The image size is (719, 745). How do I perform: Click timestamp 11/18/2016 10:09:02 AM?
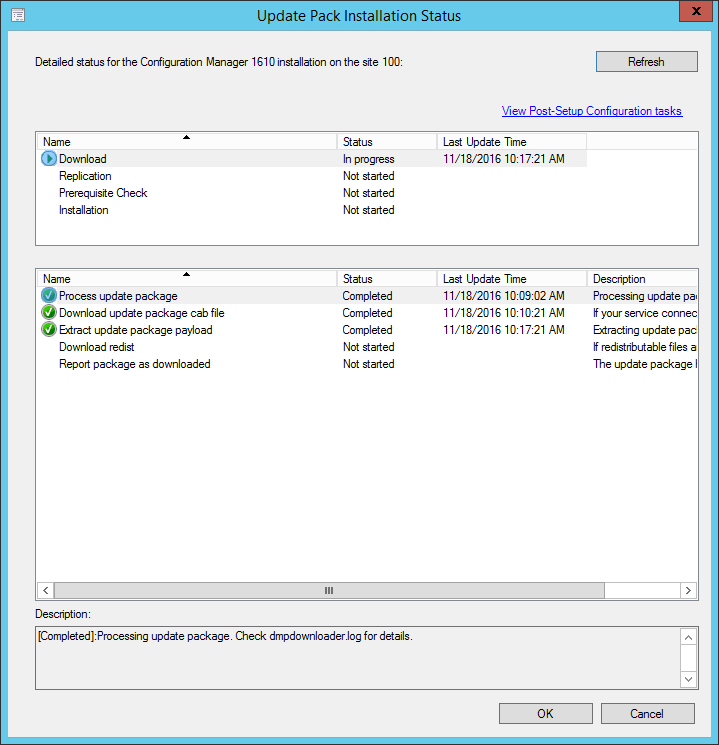504,296
